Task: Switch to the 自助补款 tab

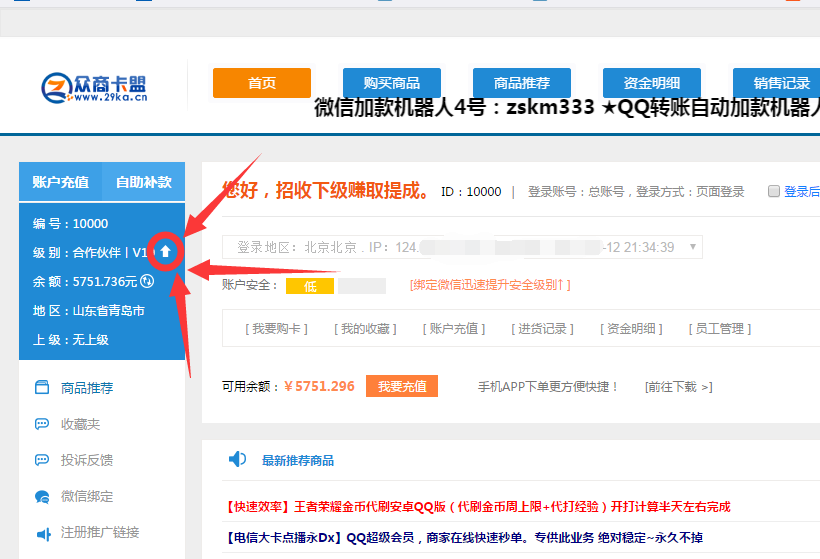Action: pyautogui.click(x=143, y=182)
